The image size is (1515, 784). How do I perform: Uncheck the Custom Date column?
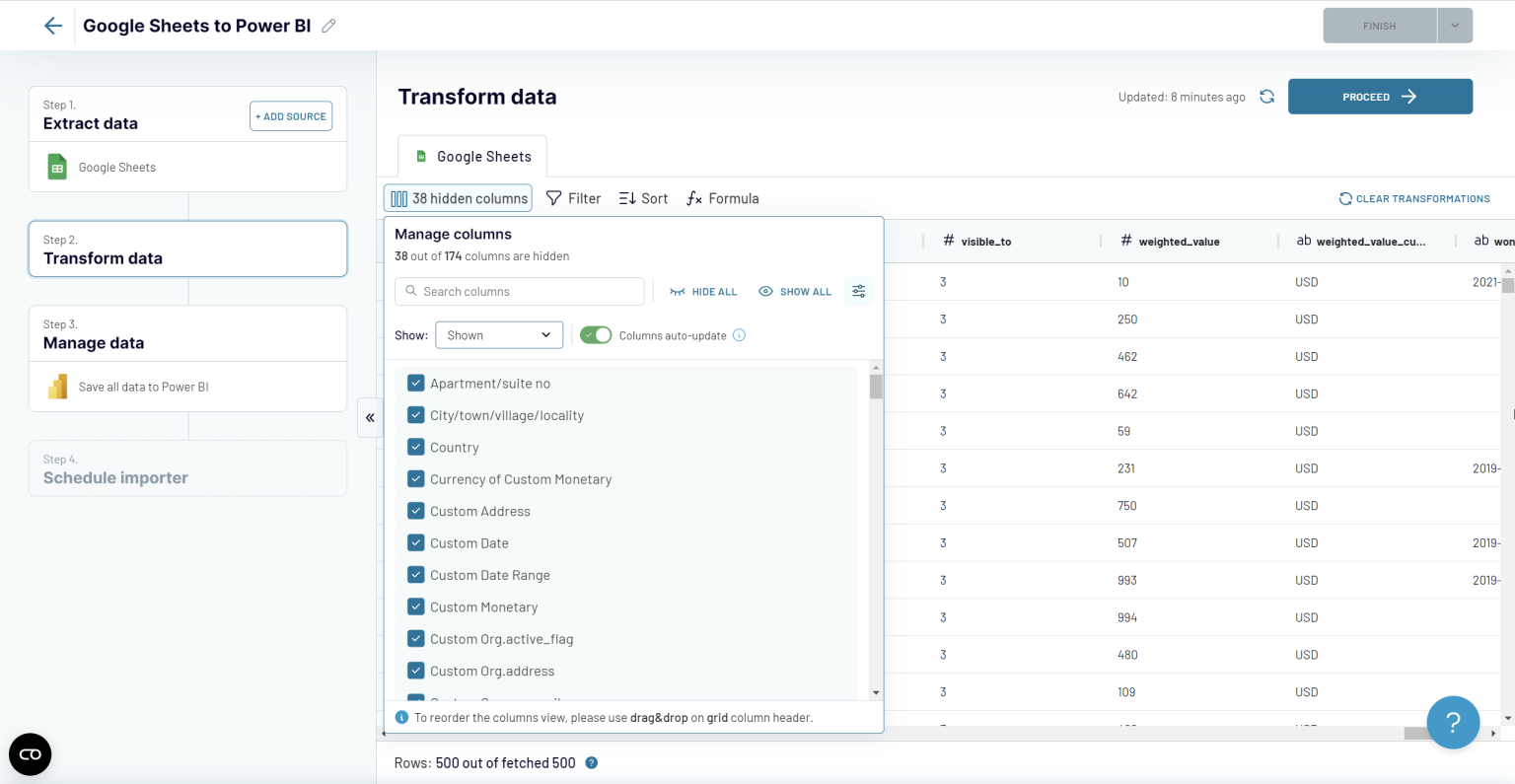click(415, 542)
